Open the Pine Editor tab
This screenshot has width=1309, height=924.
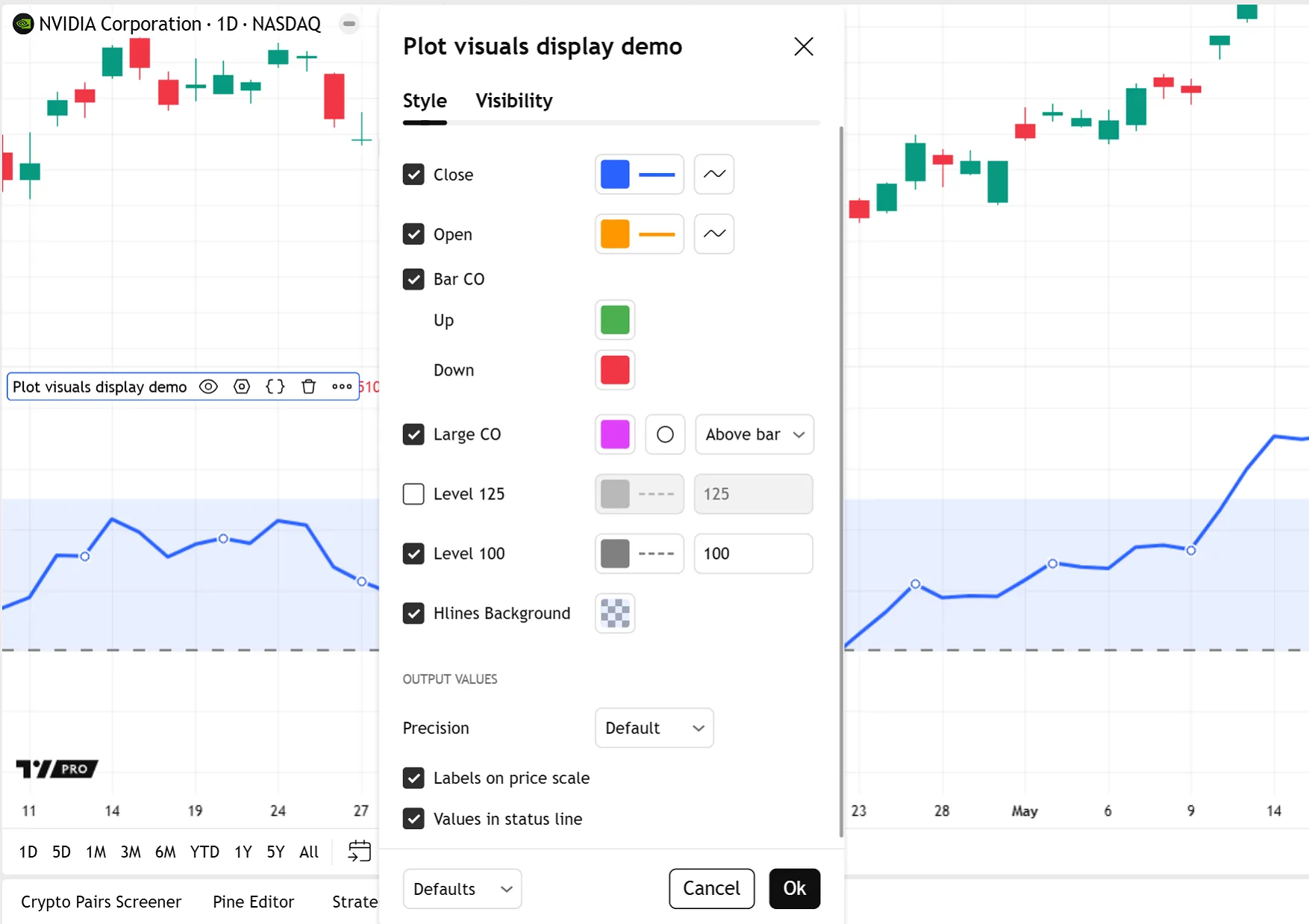click(253, 902)
